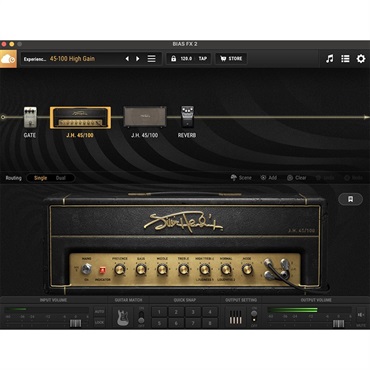370x370 pixels.
Task: Select the J.H. 45/100 cabinet
Action: point(145,117)
